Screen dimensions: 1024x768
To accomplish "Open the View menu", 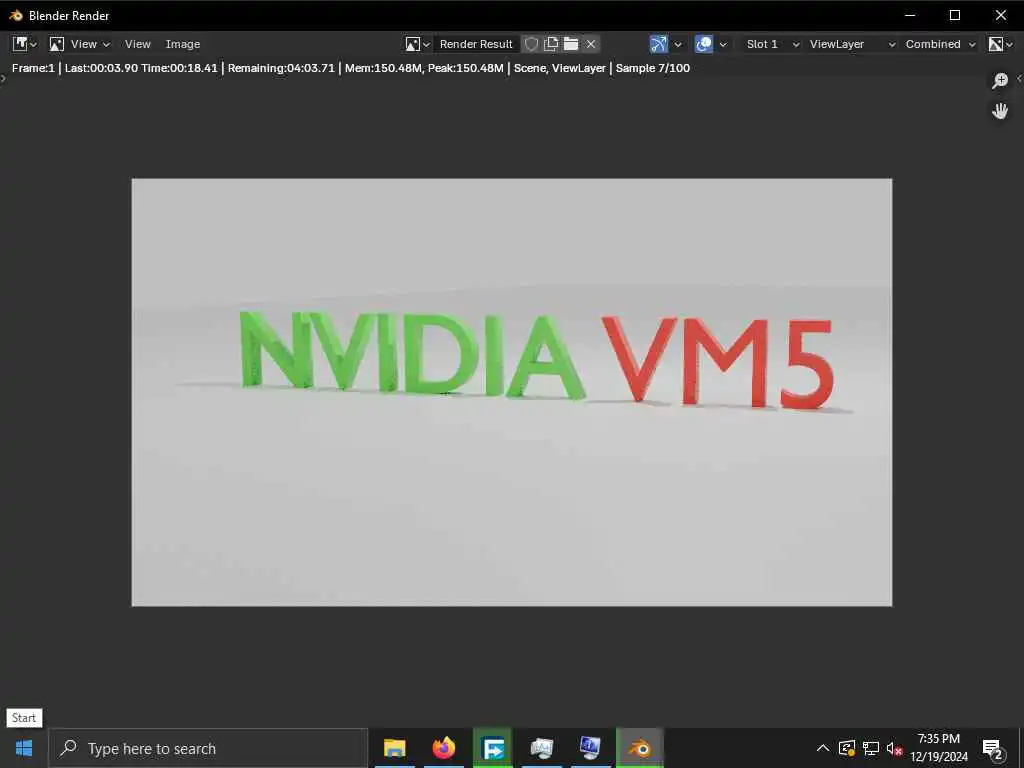I will pyautogui.click(x=137, y=44).
